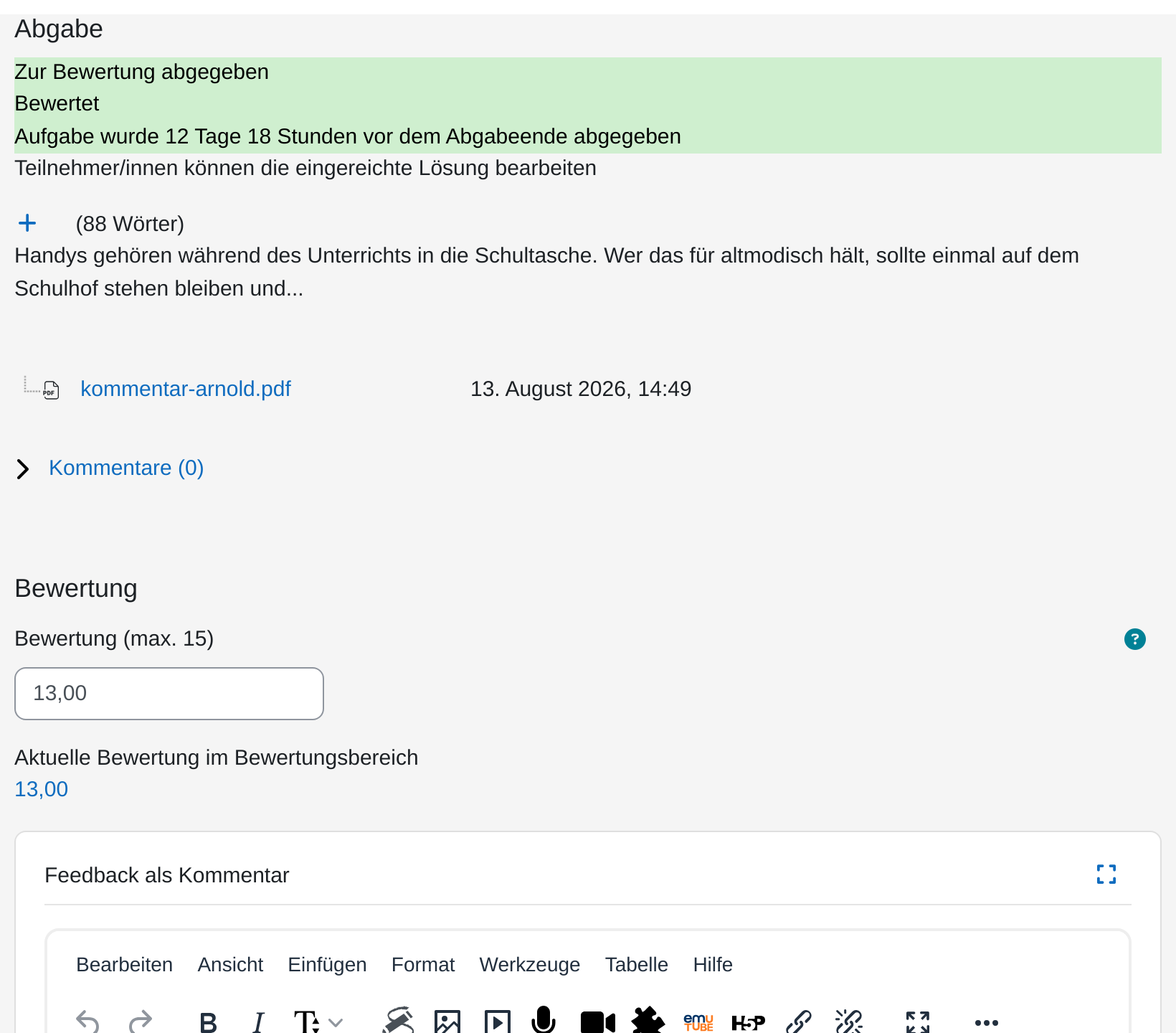Click the redo arrow in the editor toolbar
Viewport: 1176px width, 1033px height.
[x=141, y=1021]
